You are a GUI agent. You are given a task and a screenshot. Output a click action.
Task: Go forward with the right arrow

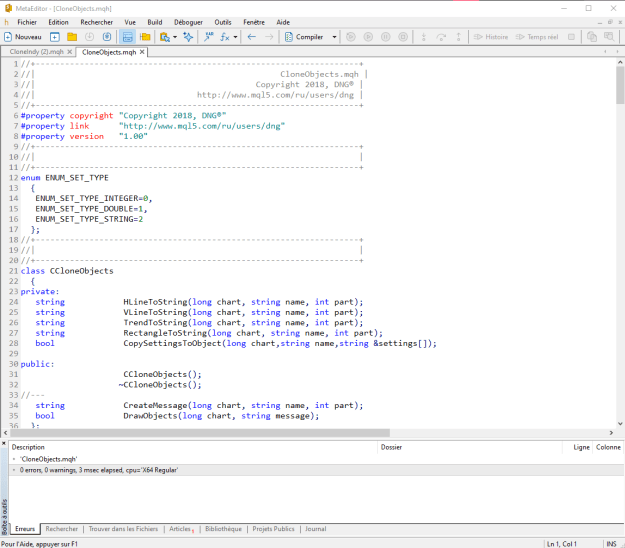tap(269, 37)
